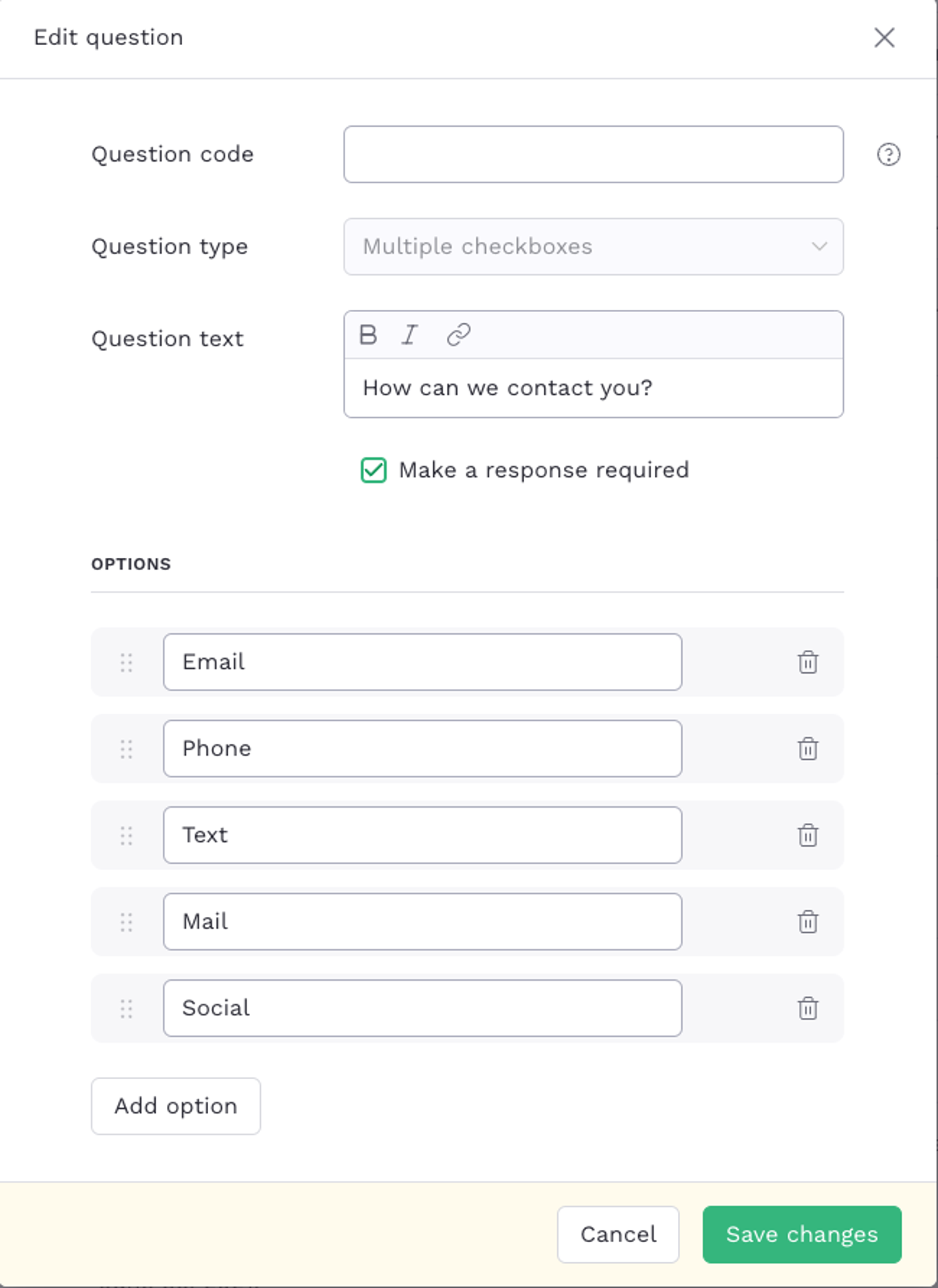The image size is (938, 1288).
Task: Click the Add option button
Action: click(176, 1106)
